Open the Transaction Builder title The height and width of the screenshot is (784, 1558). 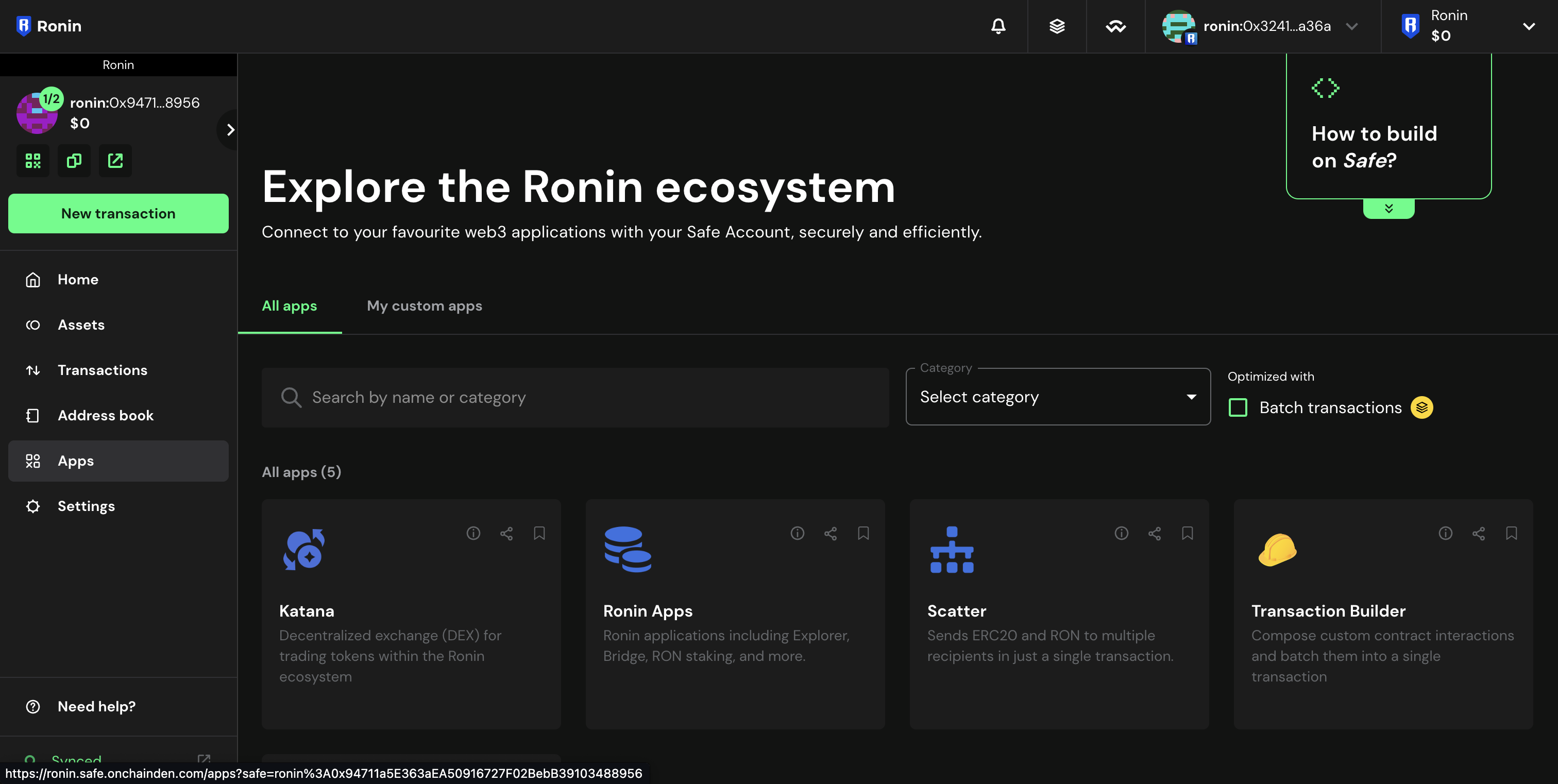pyautogui.click(x=1328, y=611)
